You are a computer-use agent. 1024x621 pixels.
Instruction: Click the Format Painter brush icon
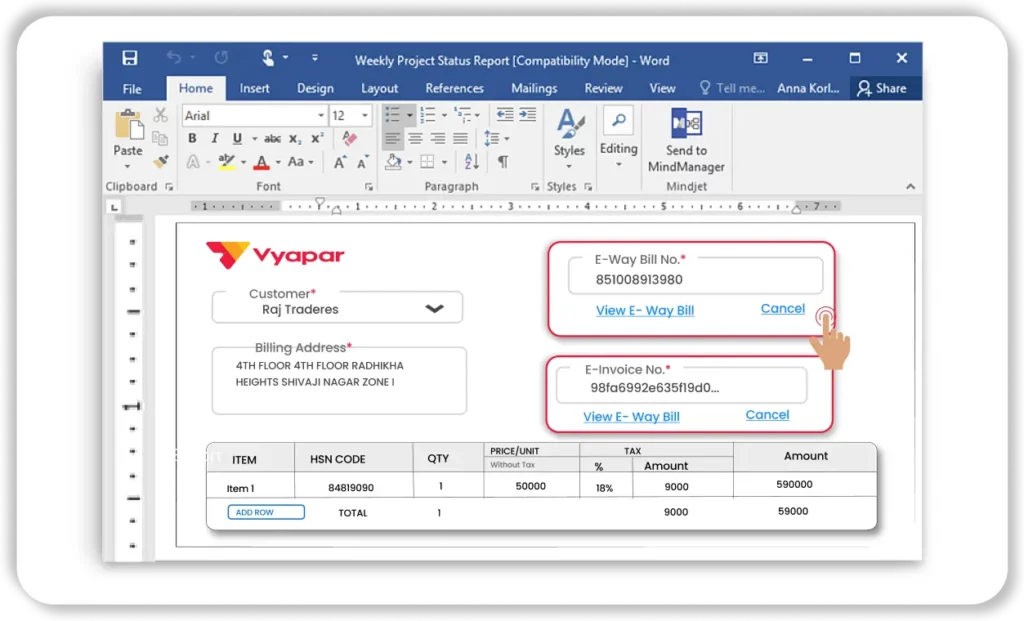pos(161,162)
